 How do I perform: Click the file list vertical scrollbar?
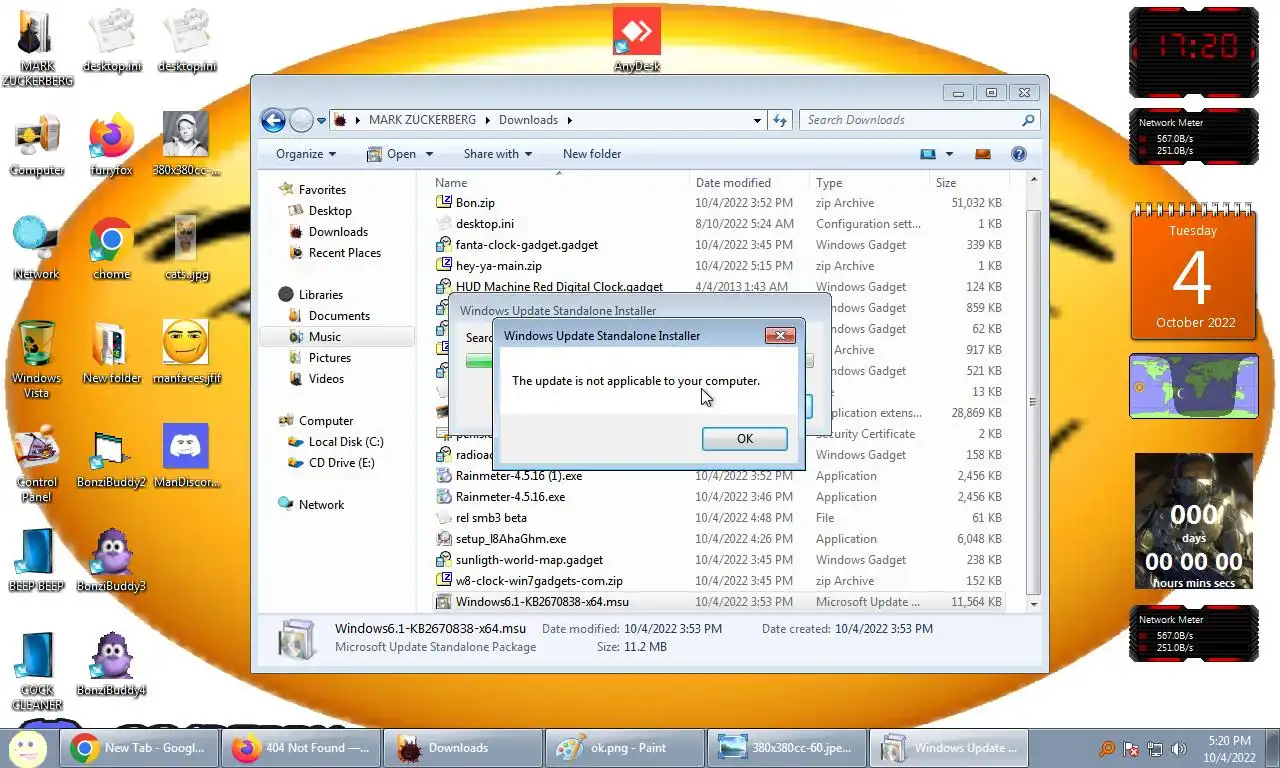(1033, 400)
